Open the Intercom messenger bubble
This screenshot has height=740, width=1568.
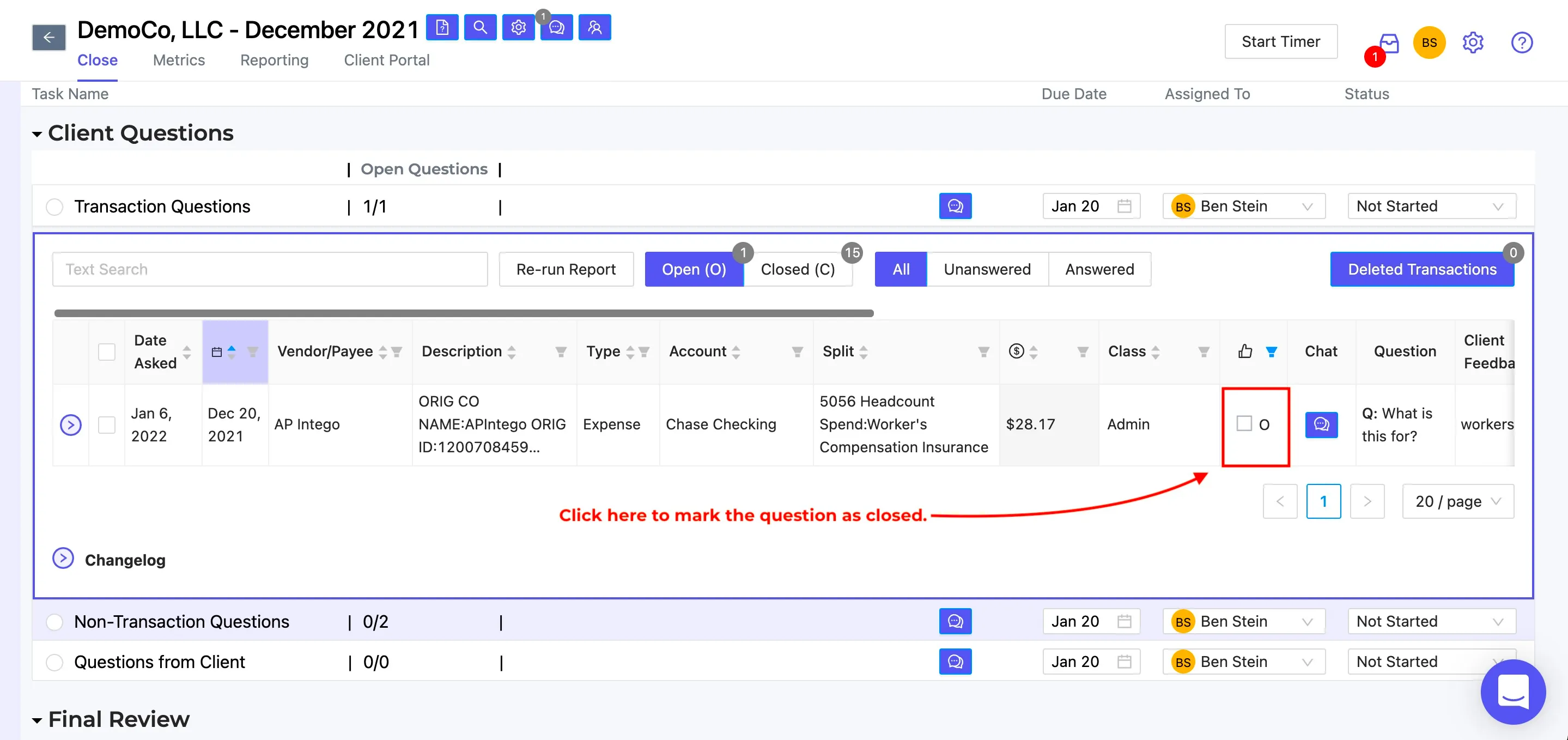coord(1513,692)
